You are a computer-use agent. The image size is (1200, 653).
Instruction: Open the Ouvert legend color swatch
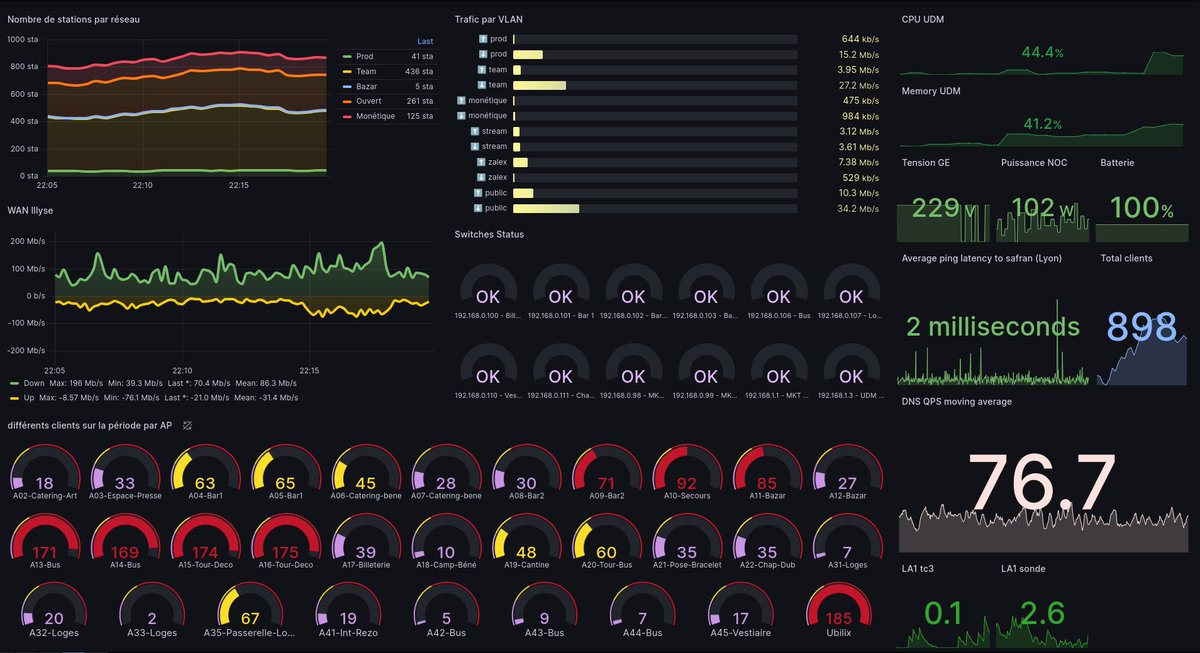pyautogui.click(x=347, y=101)
